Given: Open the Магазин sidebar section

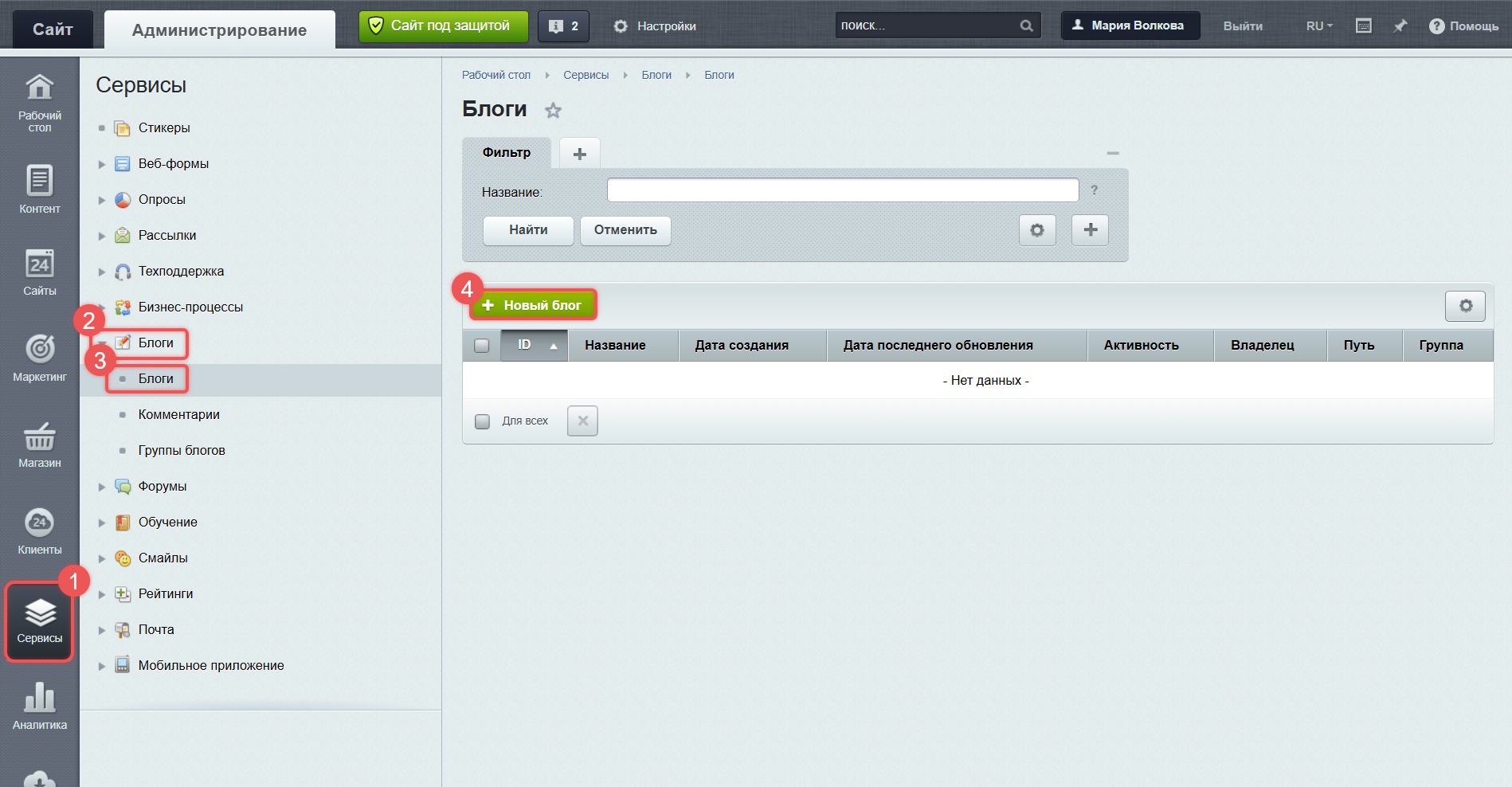Looking at the screenshot, I should [x=40, y=444].
